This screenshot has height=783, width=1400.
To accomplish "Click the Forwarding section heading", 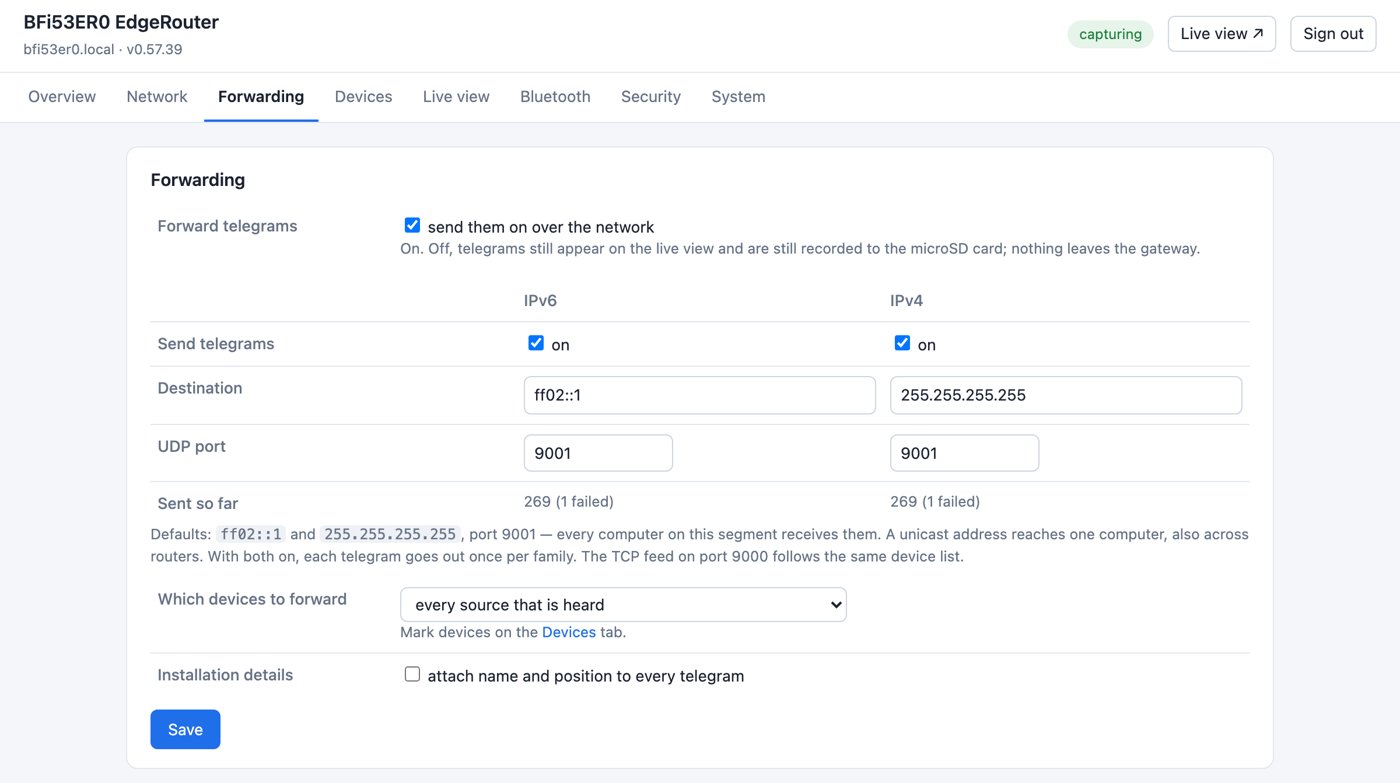I will click(198, 180).
